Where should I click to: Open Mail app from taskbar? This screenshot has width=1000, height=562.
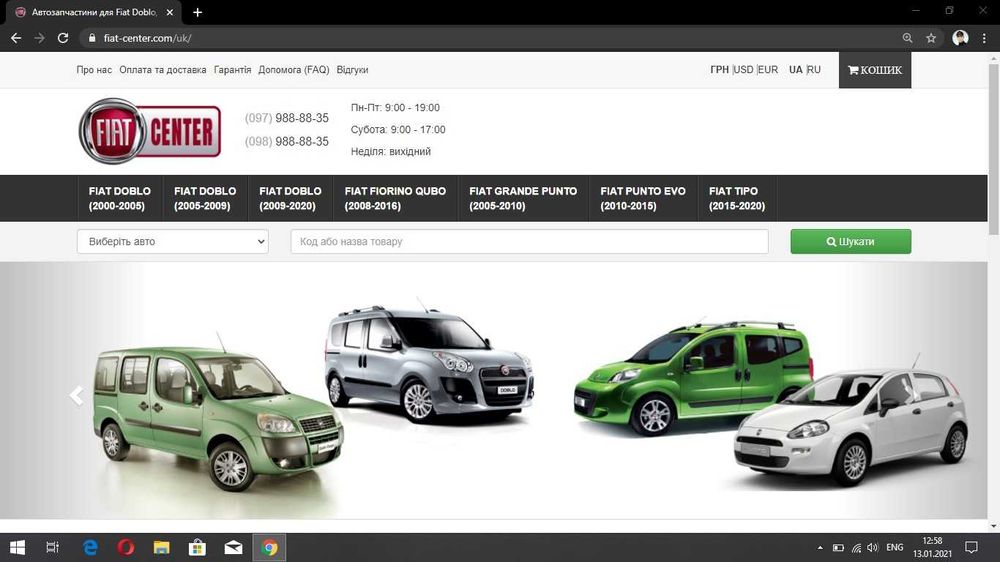tap(233, 547)
